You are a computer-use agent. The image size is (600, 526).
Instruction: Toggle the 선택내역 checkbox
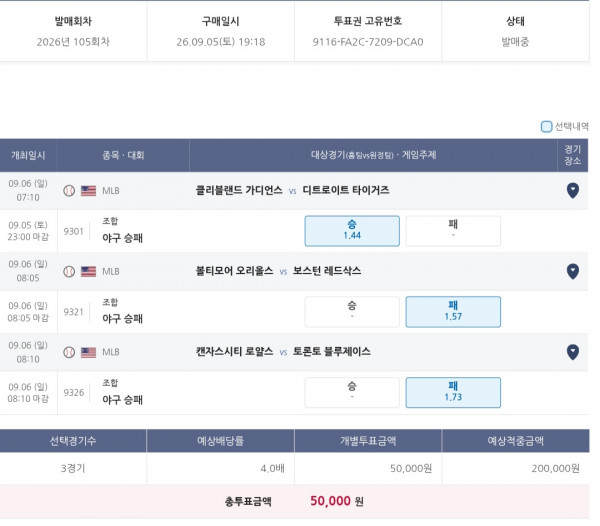click(546, 126)
